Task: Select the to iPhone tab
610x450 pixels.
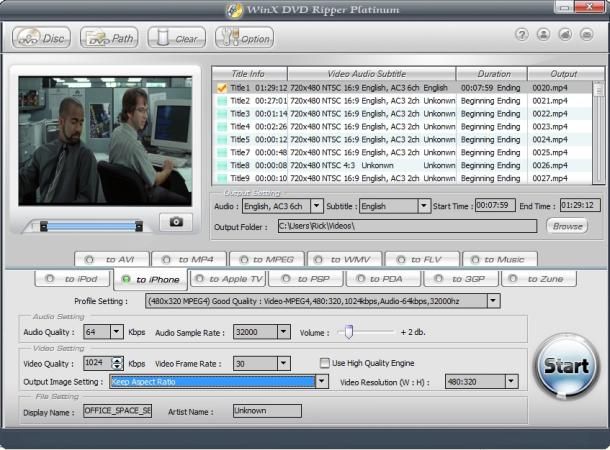Action: pyautogui.click(x=150, y=280)
